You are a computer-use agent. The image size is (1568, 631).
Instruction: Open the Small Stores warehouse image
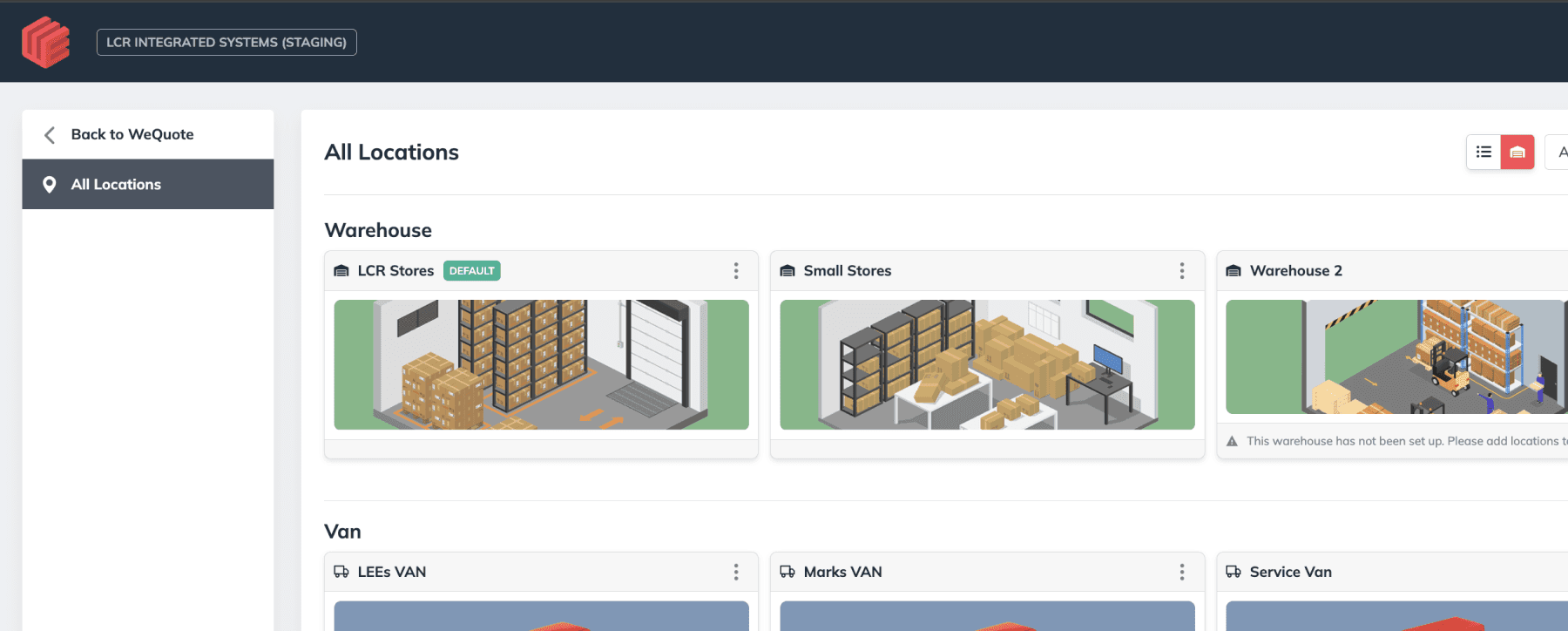click(x=987, y=364)
